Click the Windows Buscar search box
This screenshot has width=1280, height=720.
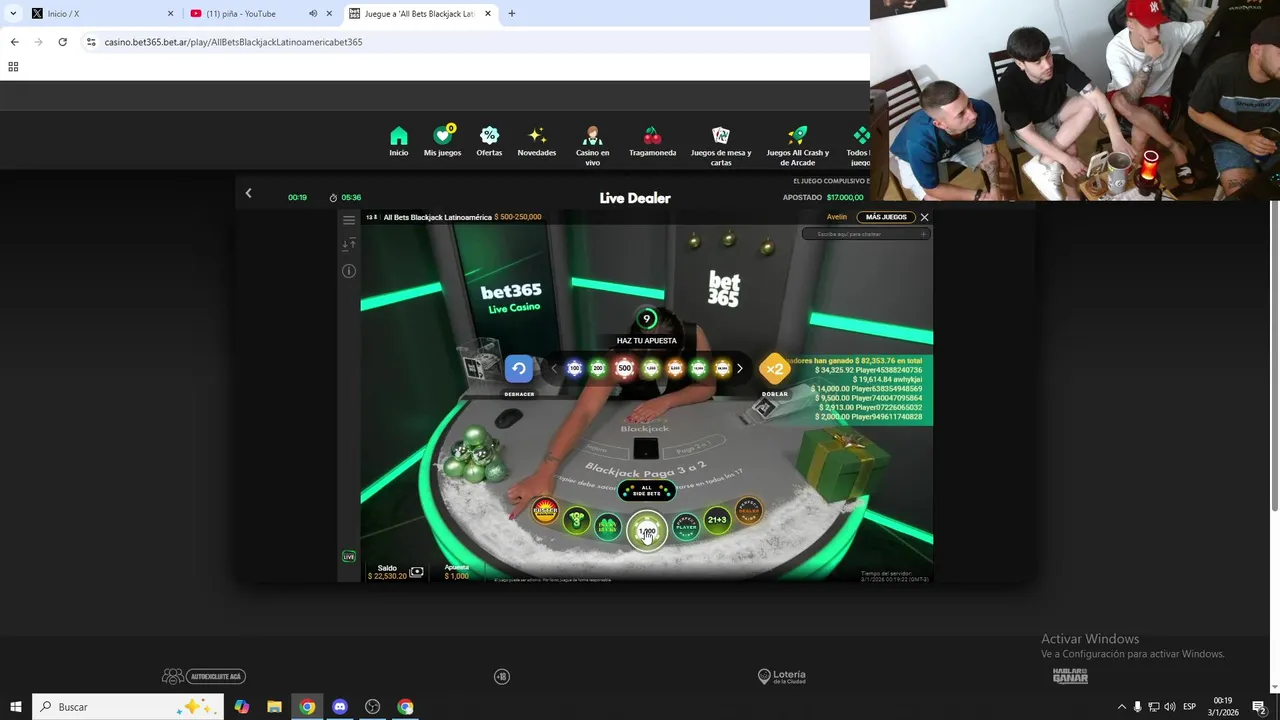point(127,707)
